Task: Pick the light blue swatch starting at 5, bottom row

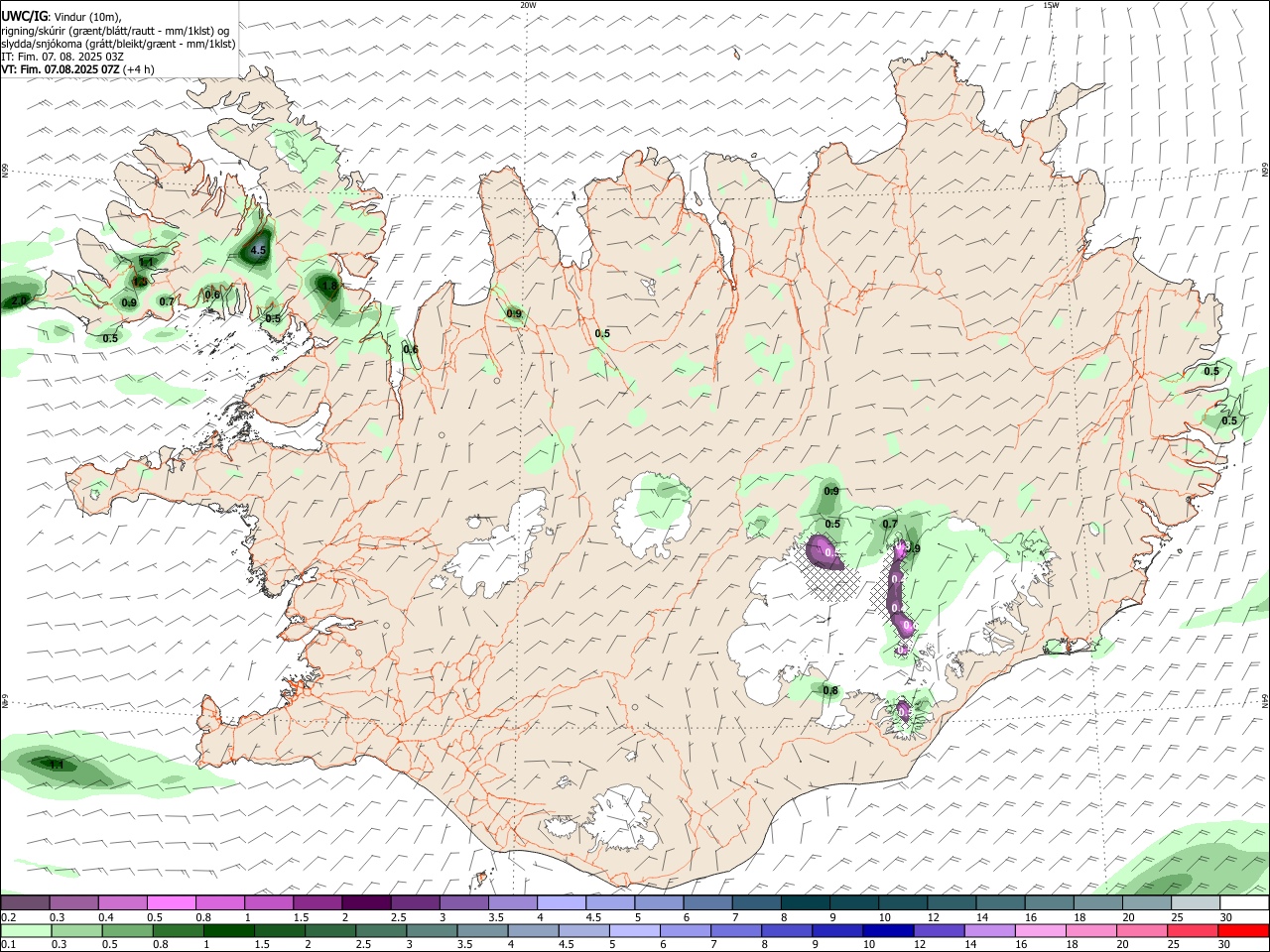Action: point(634,930)
